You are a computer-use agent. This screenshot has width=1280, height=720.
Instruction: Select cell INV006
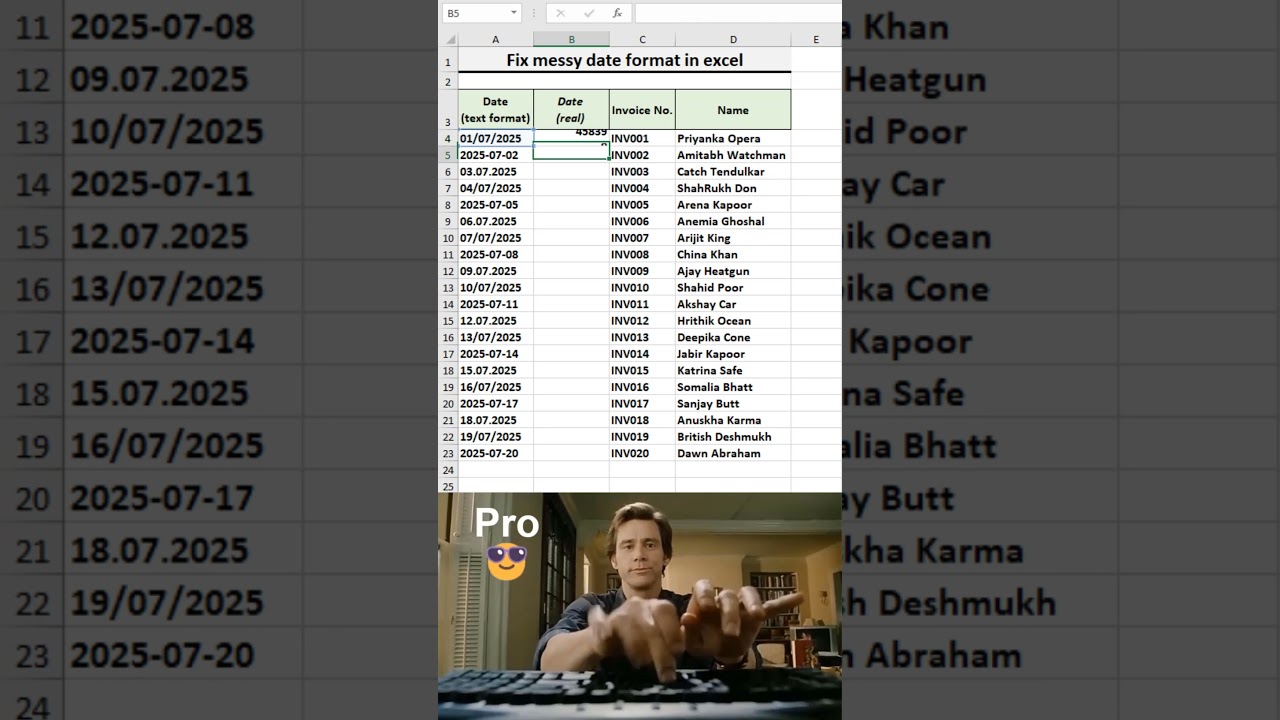point(642,221)
